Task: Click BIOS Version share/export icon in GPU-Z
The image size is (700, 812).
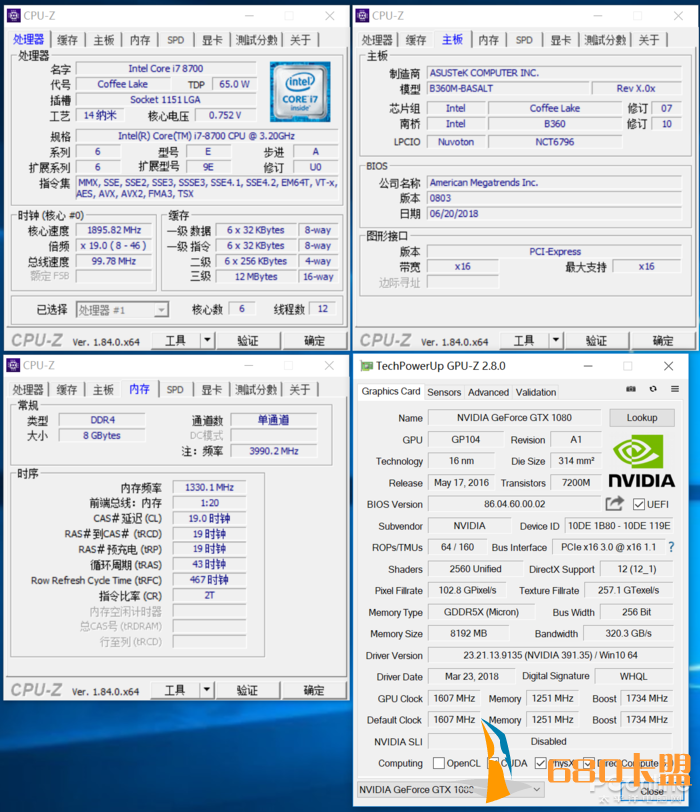Action: click(x=615, y=503)
